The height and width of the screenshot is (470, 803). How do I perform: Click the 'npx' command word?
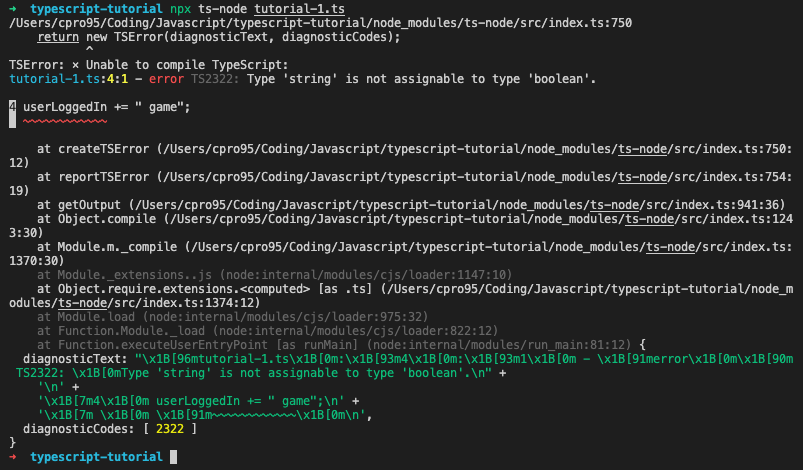click(180, 9)
